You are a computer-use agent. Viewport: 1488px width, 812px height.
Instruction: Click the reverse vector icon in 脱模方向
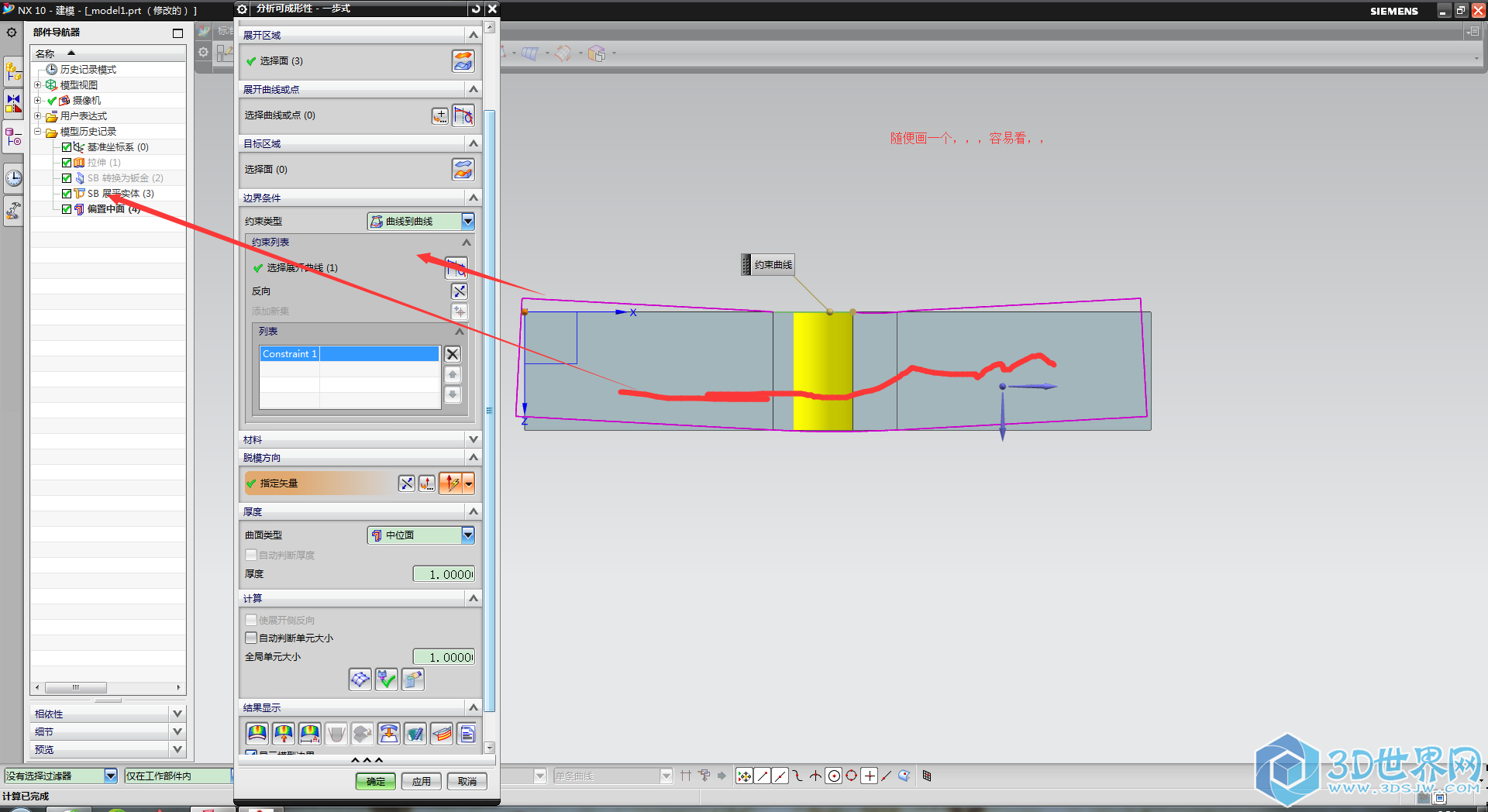(406, 483)
